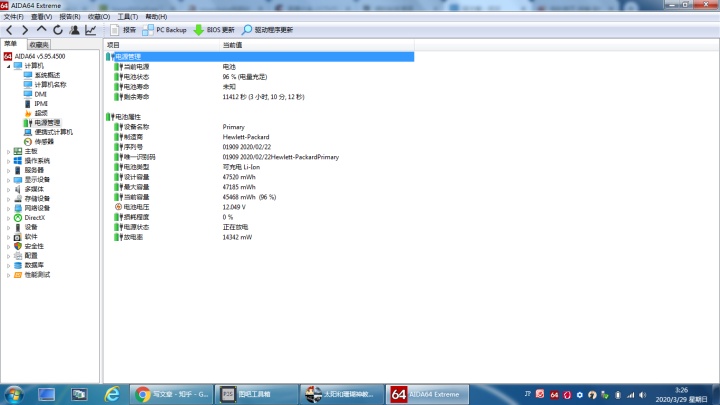Select the Hewlett-Packard value
720x405 pixels.
(x=246, y=137)
